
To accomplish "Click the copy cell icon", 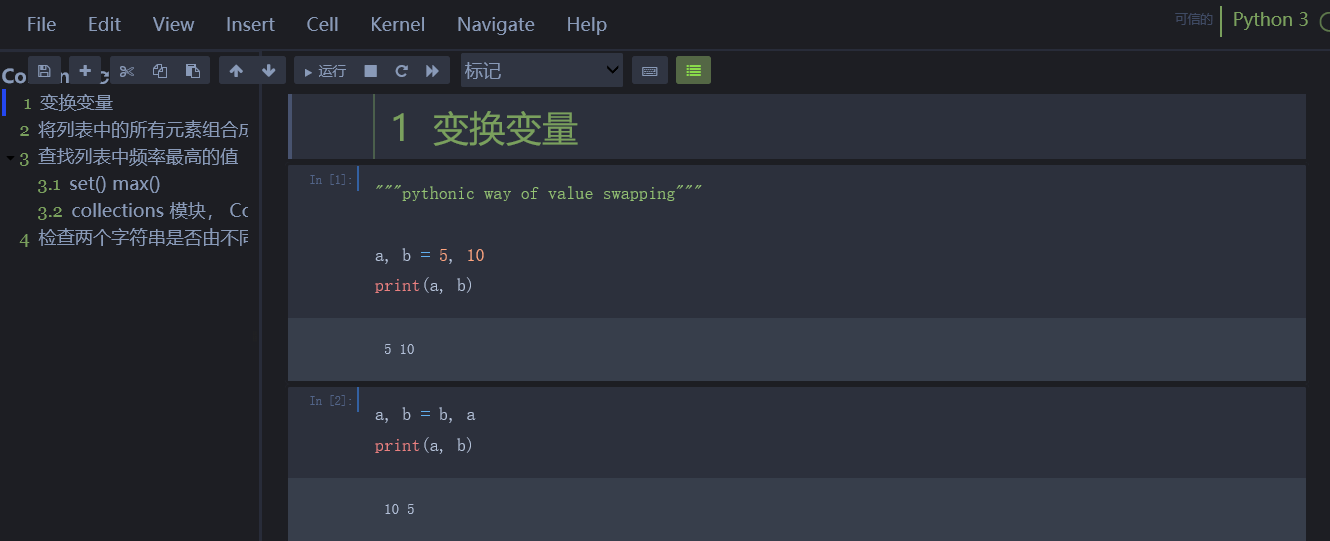I will pyautogui.click(x=160, y=71).
